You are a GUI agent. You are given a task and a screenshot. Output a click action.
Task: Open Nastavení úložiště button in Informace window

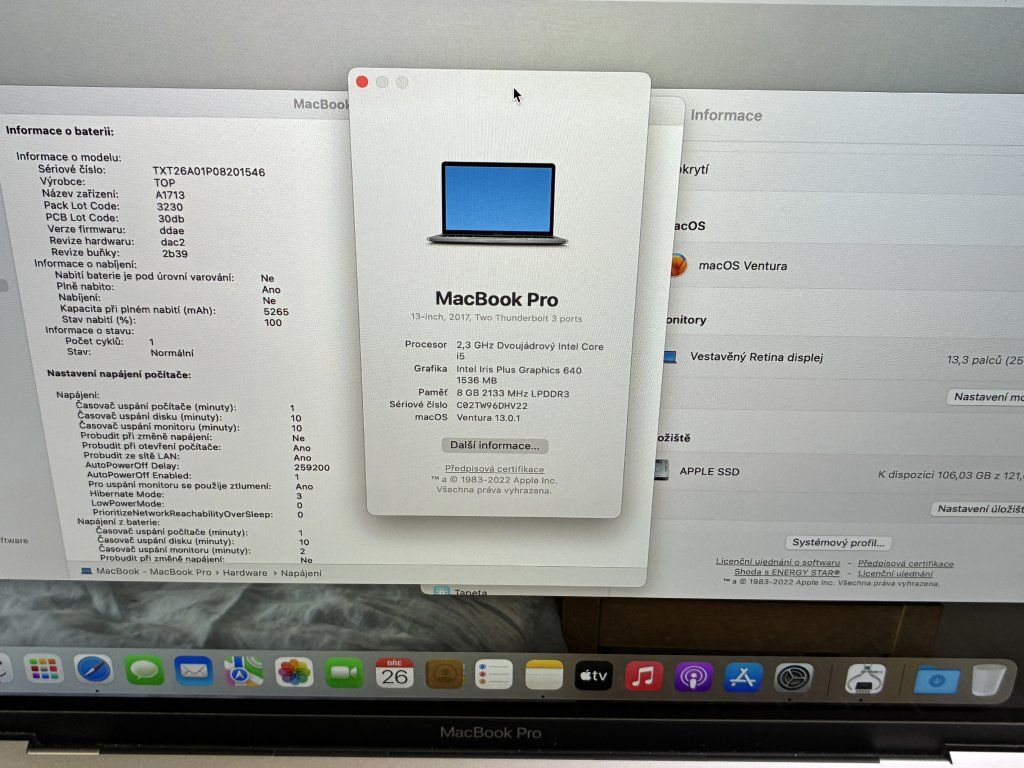pyautogui.click(x=977, y=509)
